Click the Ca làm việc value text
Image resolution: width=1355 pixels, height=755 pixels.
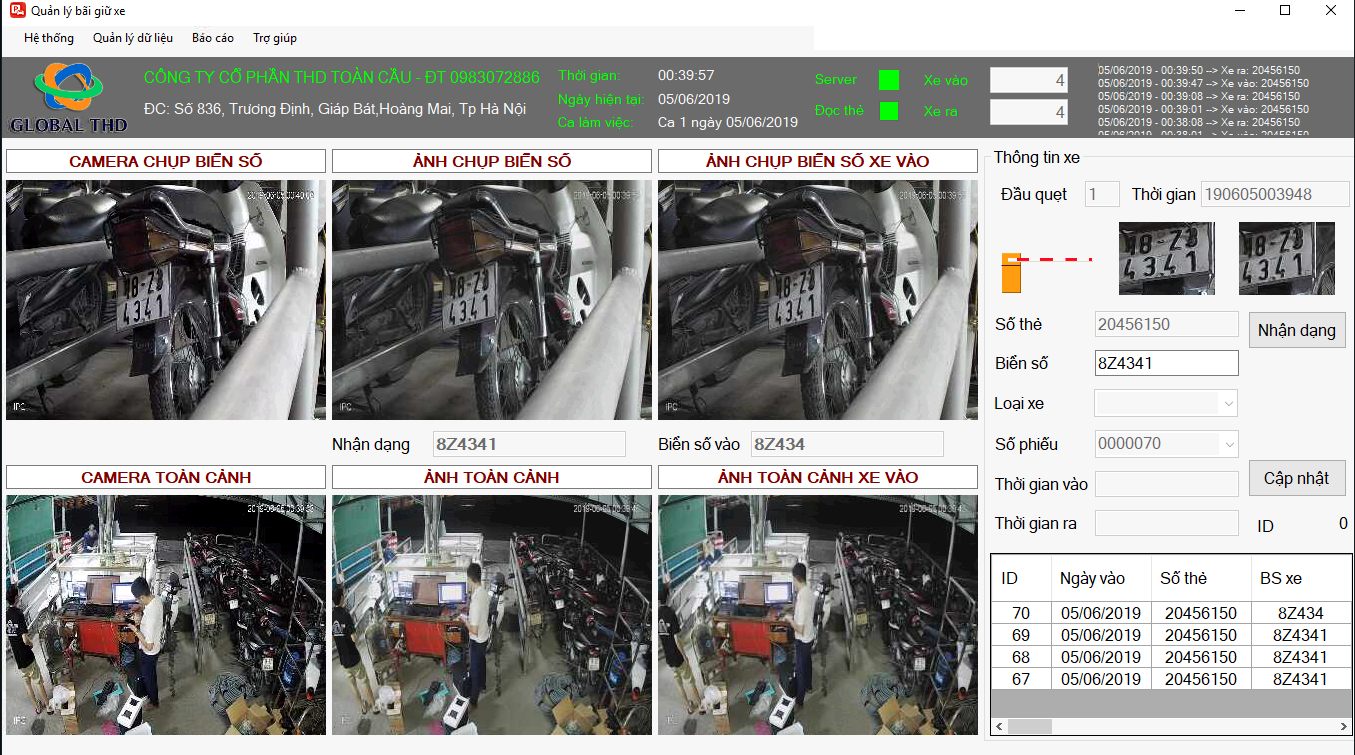728,122
